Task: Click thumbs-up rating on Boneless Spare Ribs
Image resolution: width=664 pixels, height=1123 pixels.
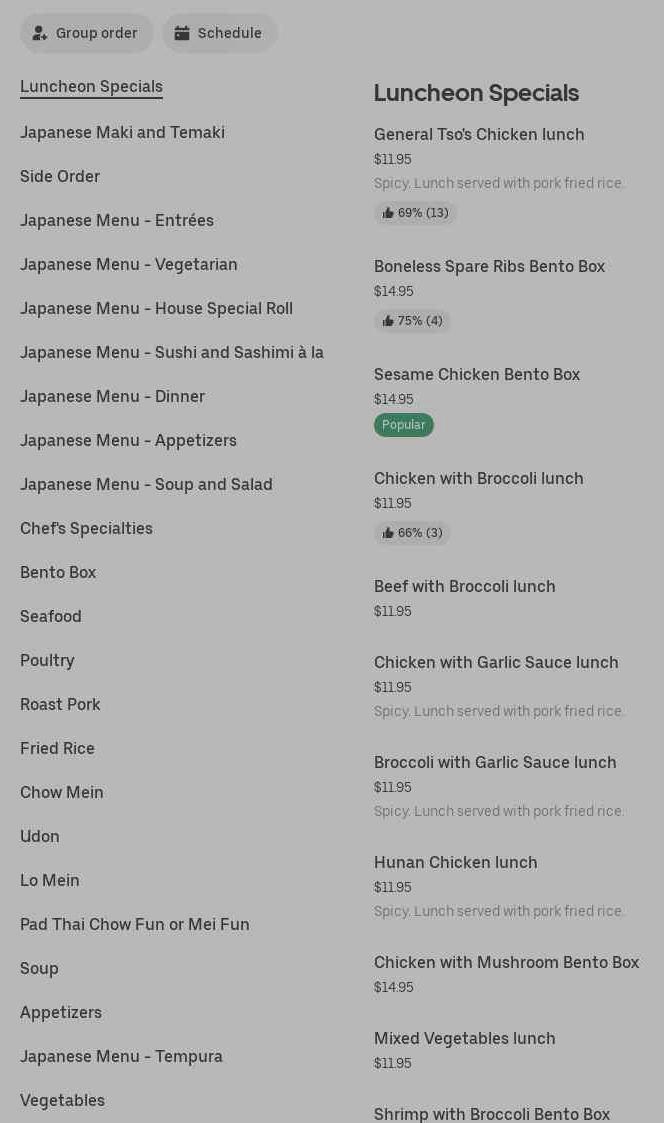Action: (x=412, y=321)
